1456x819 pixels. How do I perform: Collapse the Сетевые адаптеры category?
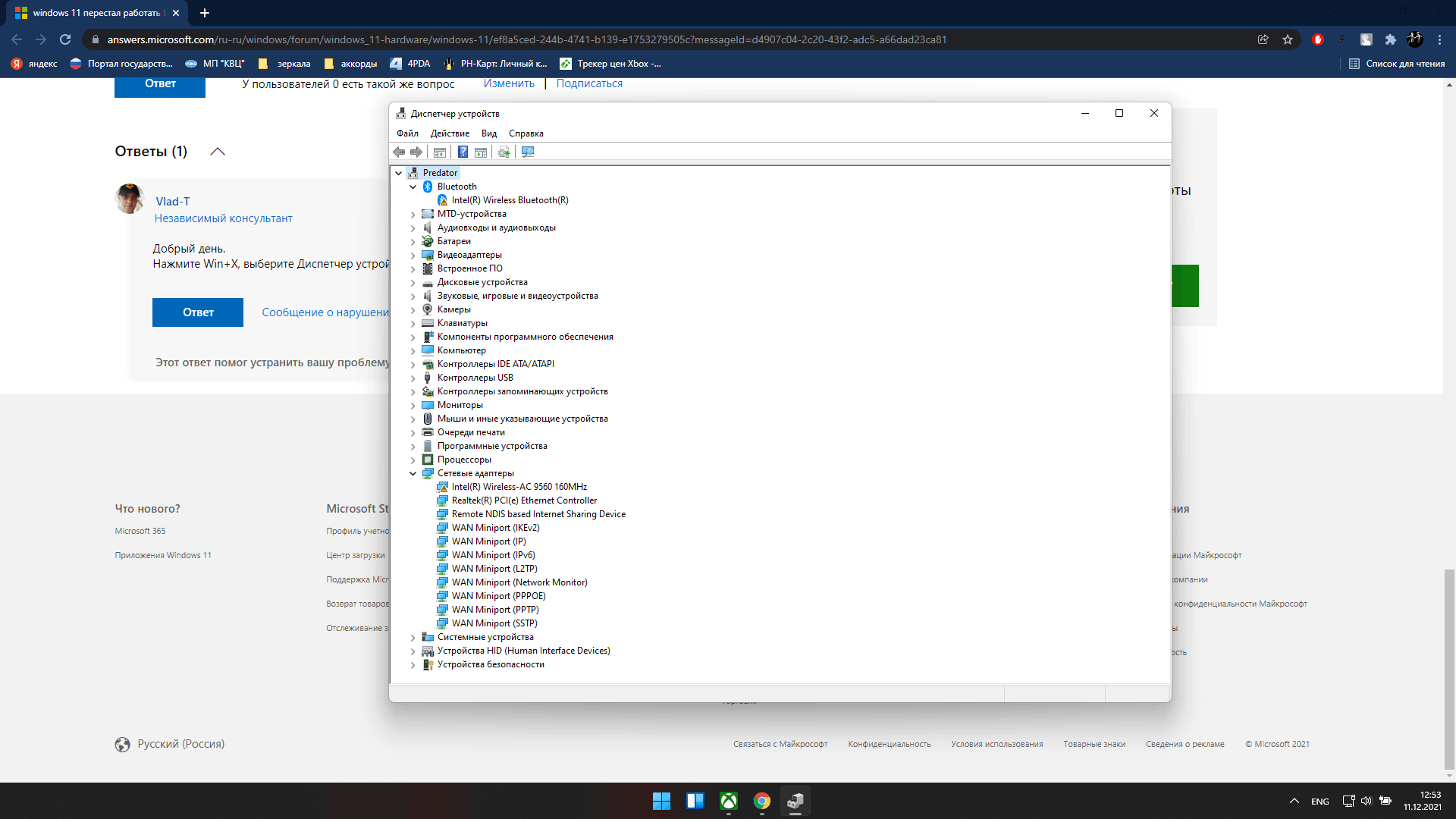point(413,473)
